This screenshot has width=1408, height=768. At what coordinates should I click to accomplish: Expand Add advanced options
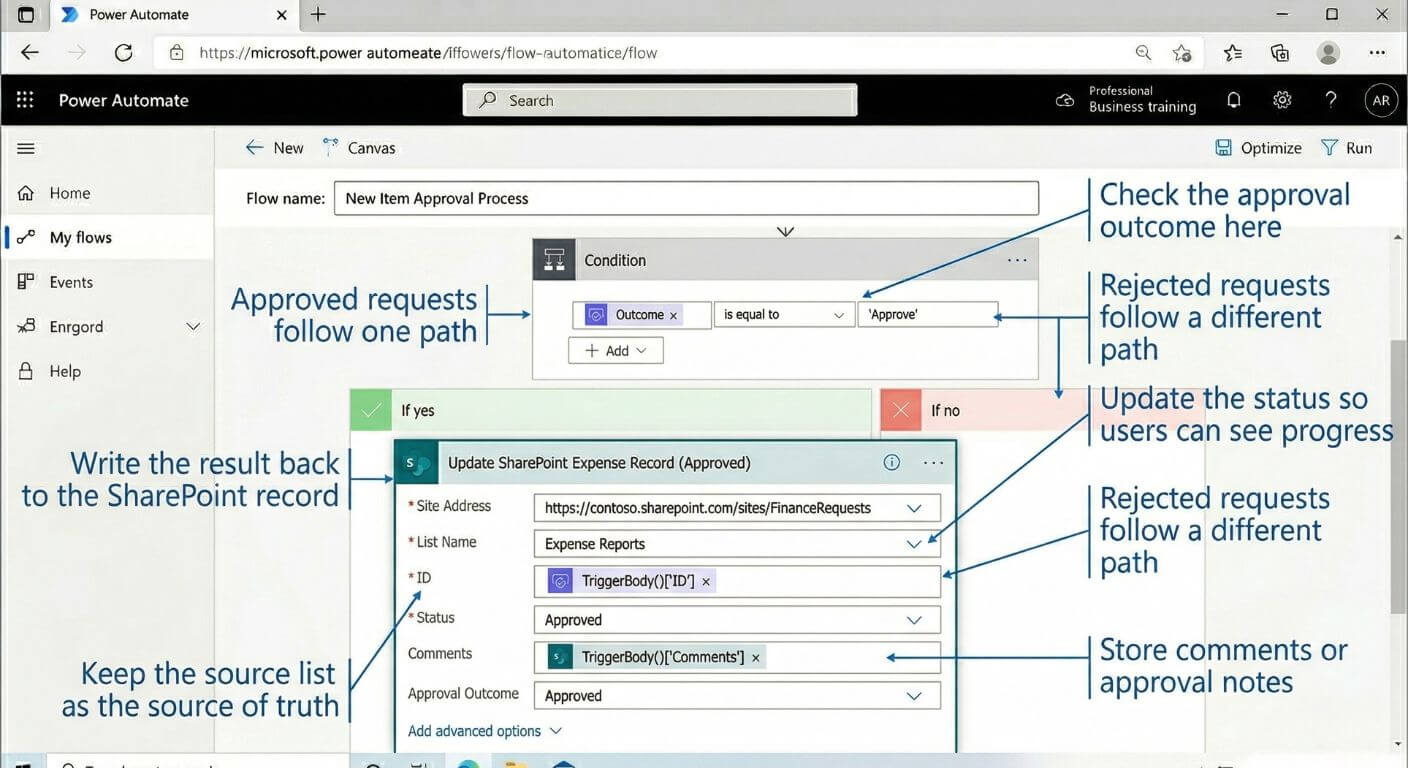[x=485, y=731]
